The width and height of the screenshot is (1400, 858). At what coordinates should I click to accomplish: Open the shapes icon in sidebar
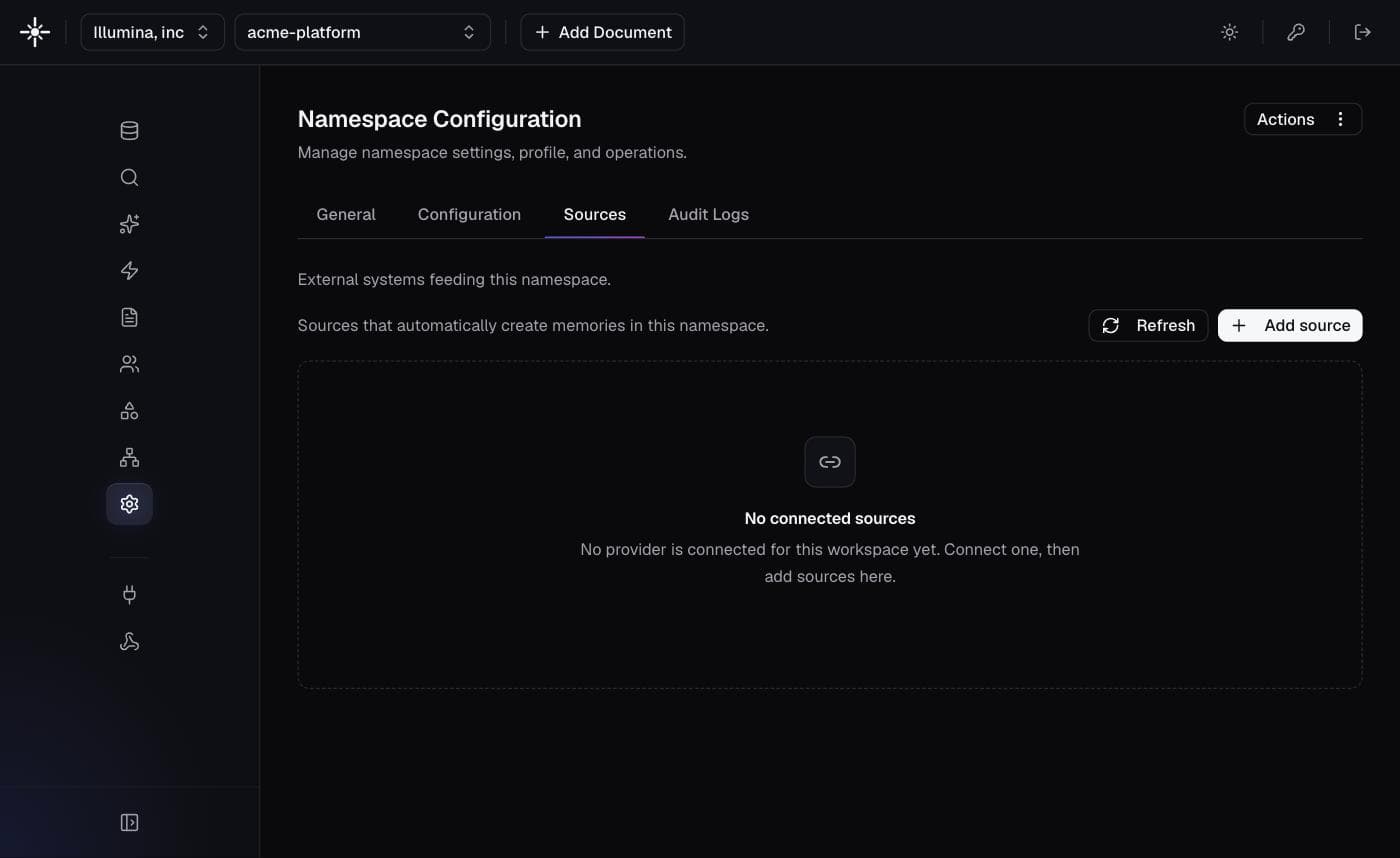[129, 411]
